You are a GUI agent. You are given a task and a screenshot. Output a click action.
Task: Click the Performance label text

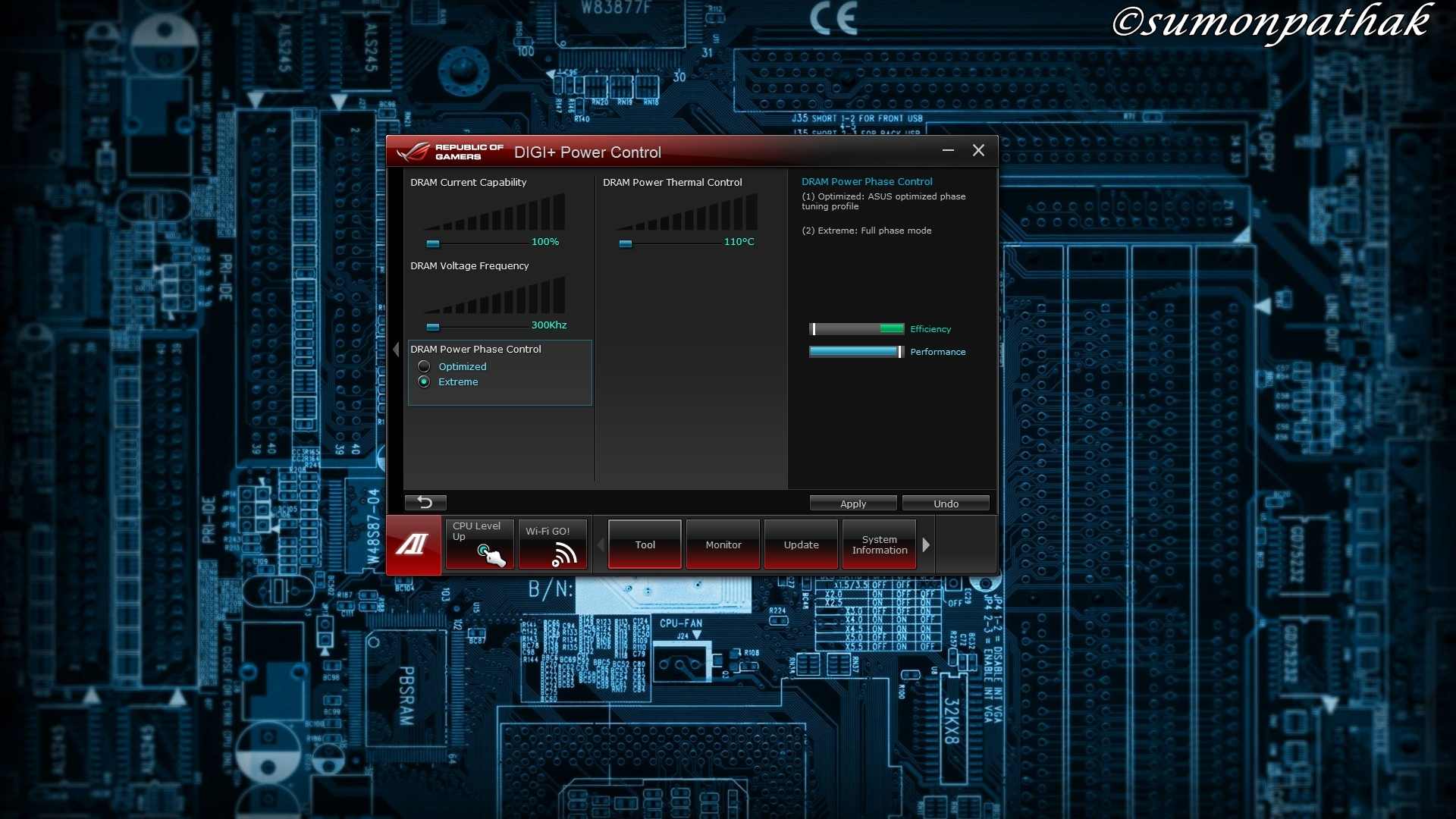938,352
